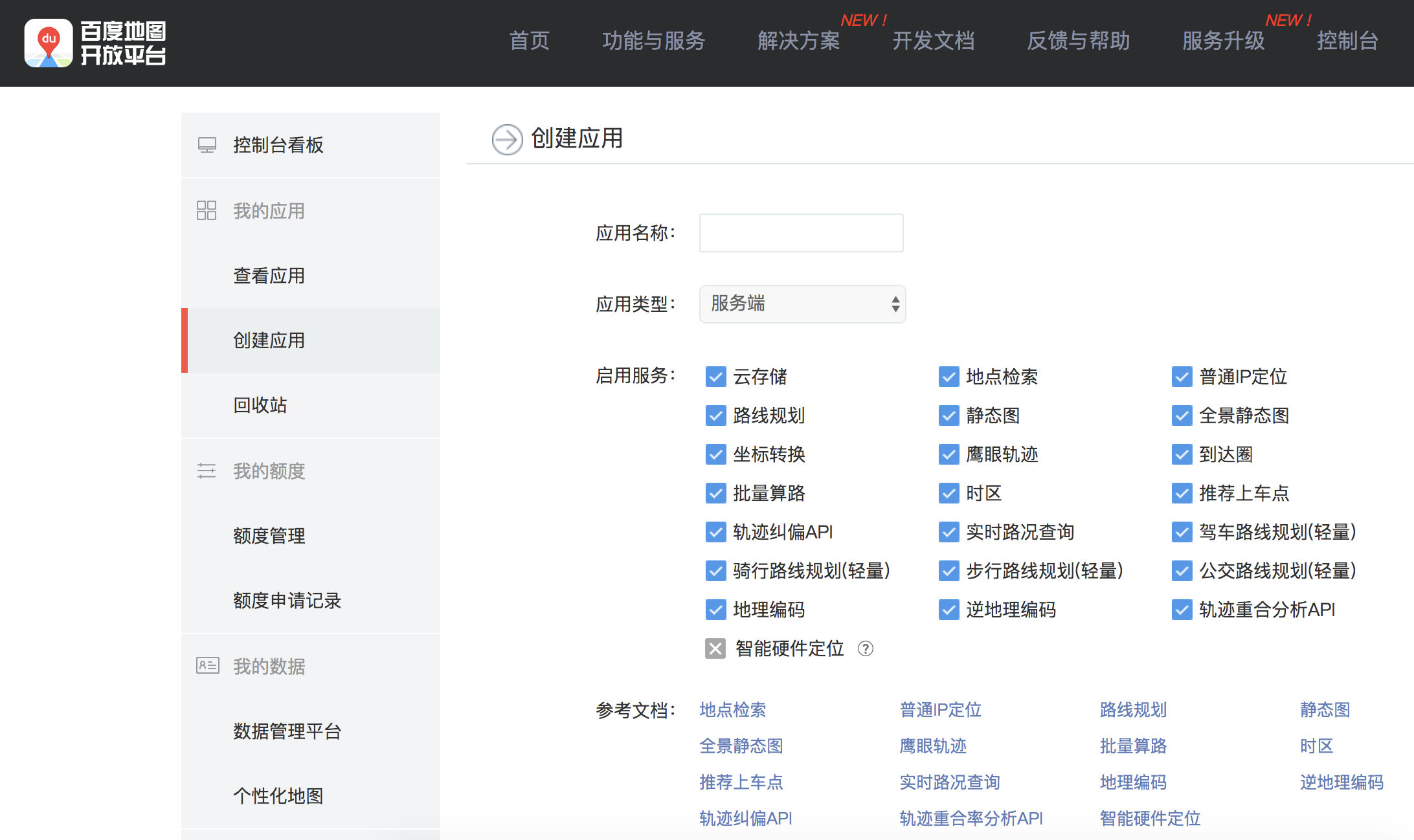Toggle the 全景静态图 service checkbox
Viewport: 1414px width, 840px height.
pyautogui.click(x=1182, y=415)
